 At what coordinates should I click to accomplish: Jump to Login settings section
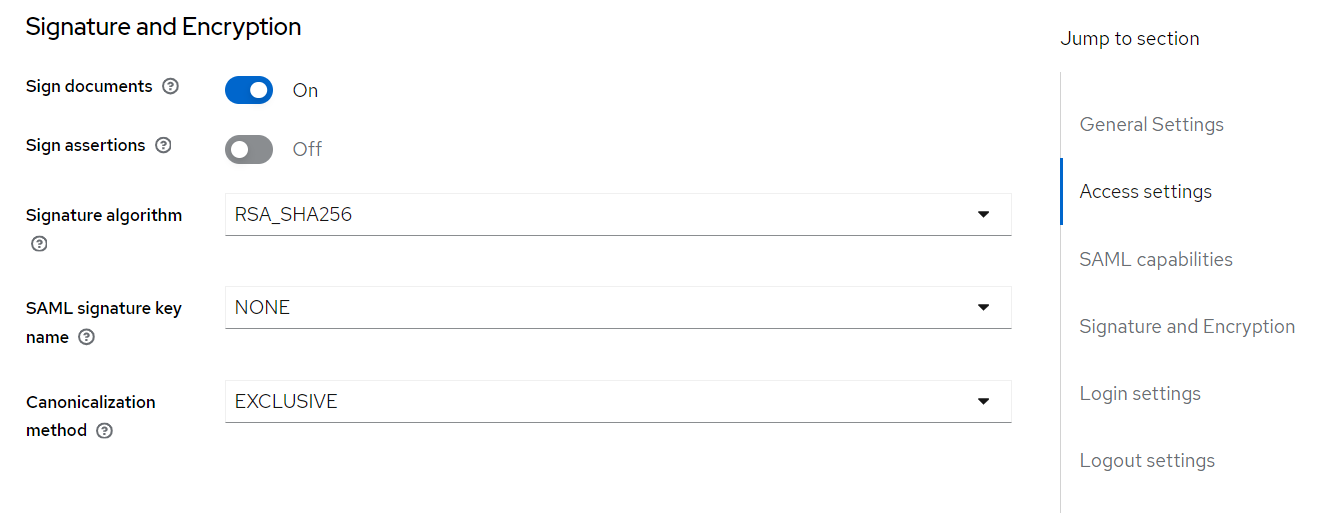(1140, 394)
